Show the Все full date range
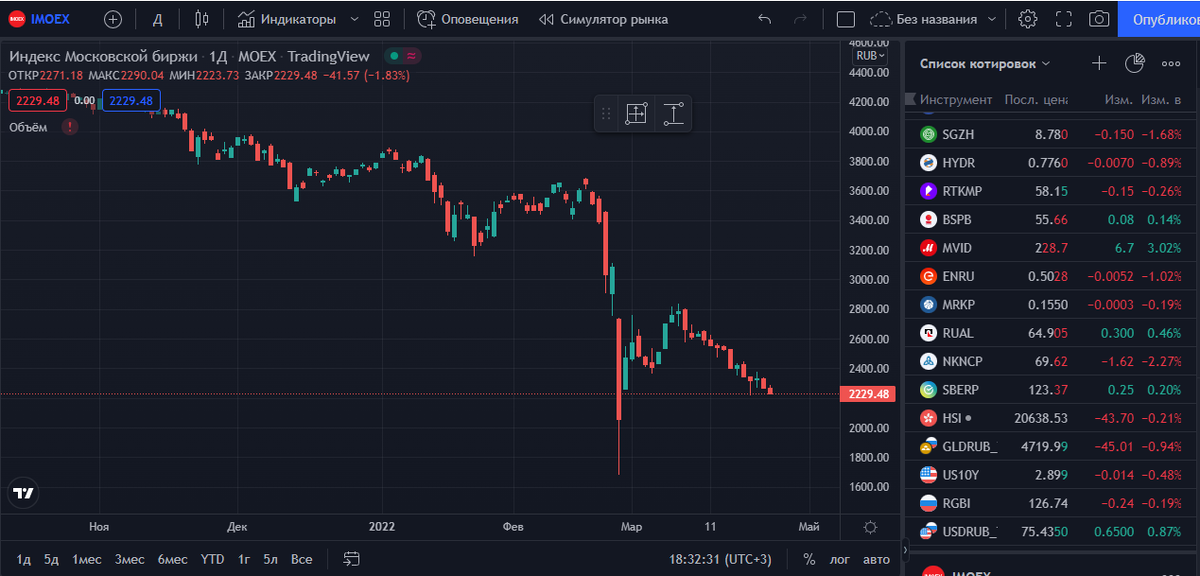This screenshot has height=576, width=1200. pos(301,559)
